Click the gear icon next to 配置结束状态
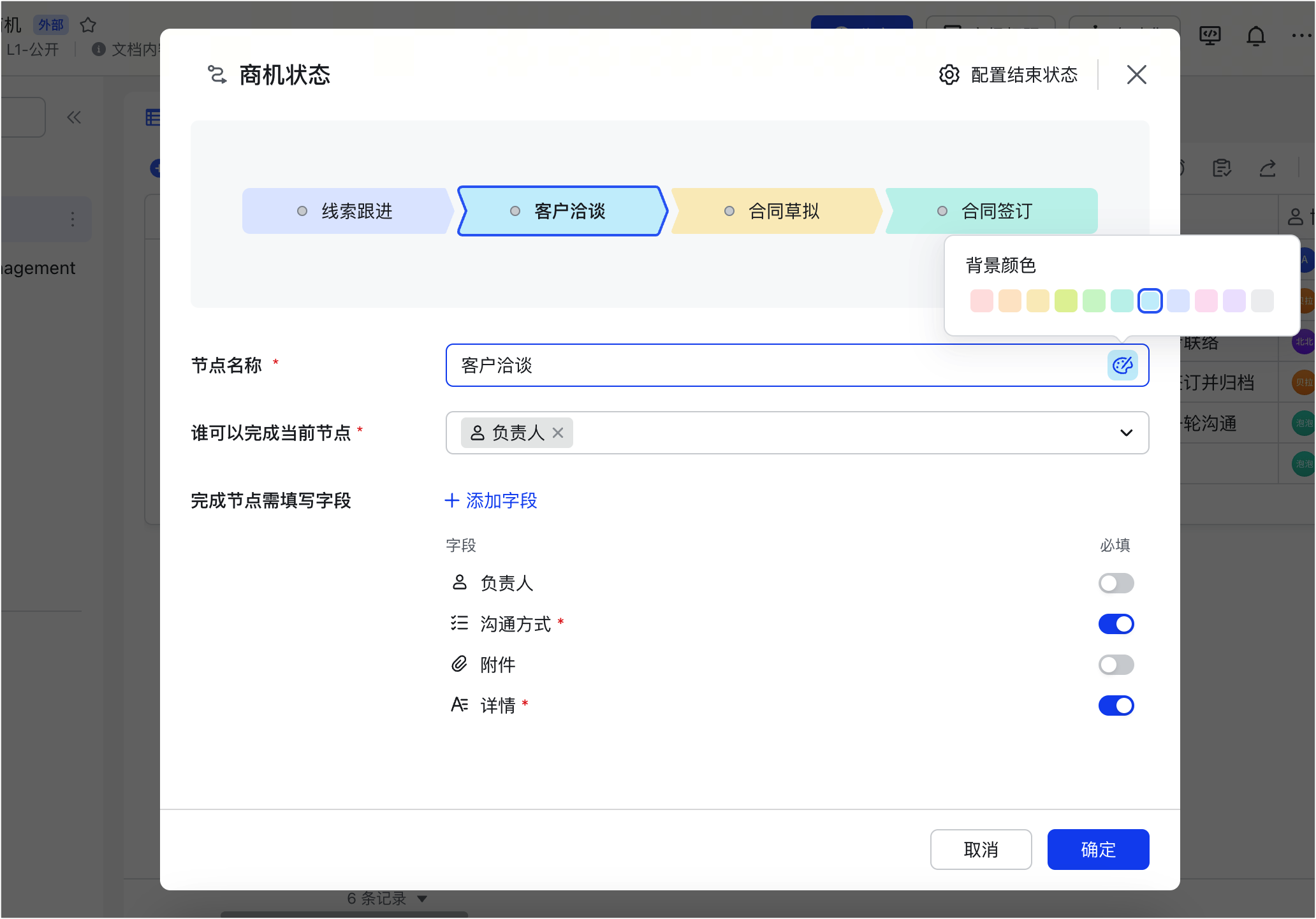The image size is (1316, 919). [949, 75]
